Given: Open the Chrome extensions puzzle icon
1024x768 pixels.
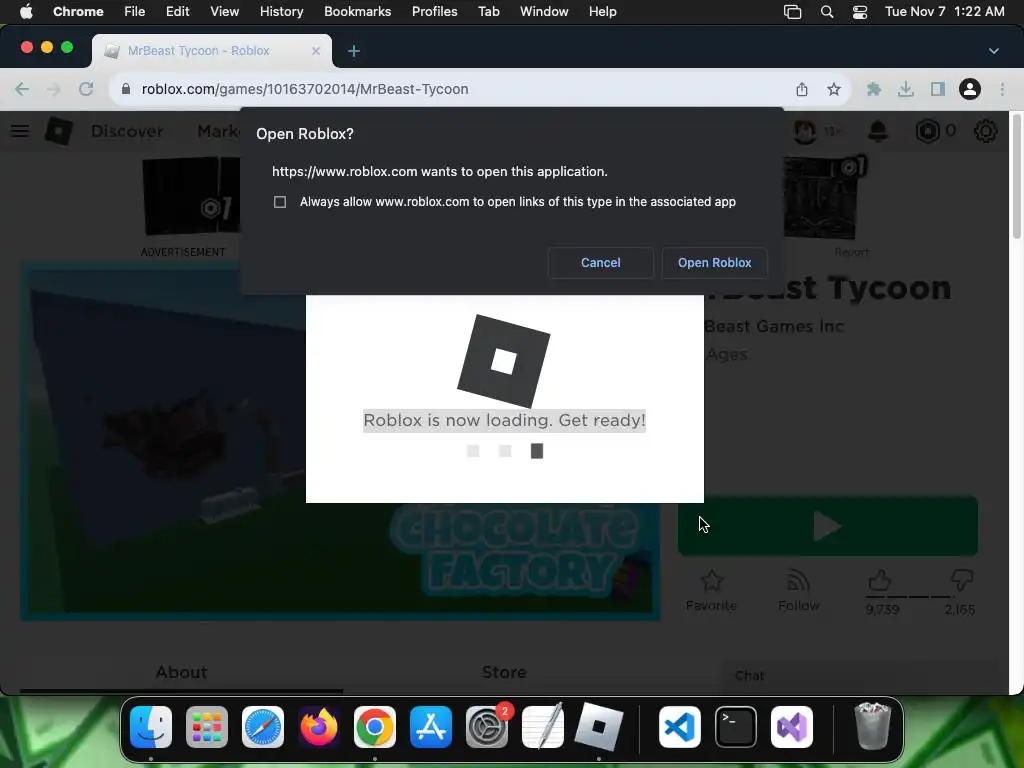Looking at the screenshot, I should click(874, 89).
